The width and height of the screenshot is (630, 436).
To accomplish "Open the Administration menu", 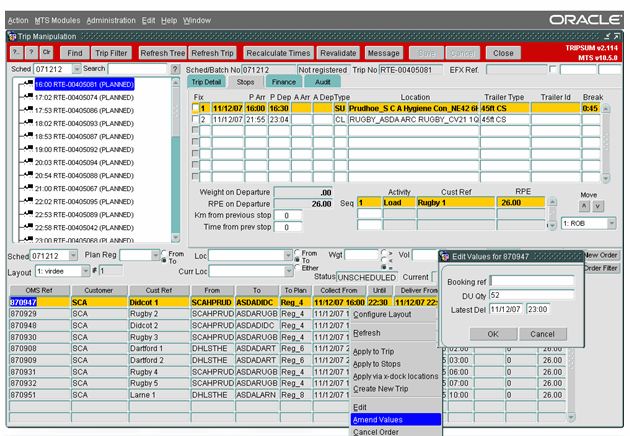I will [111, 20].
